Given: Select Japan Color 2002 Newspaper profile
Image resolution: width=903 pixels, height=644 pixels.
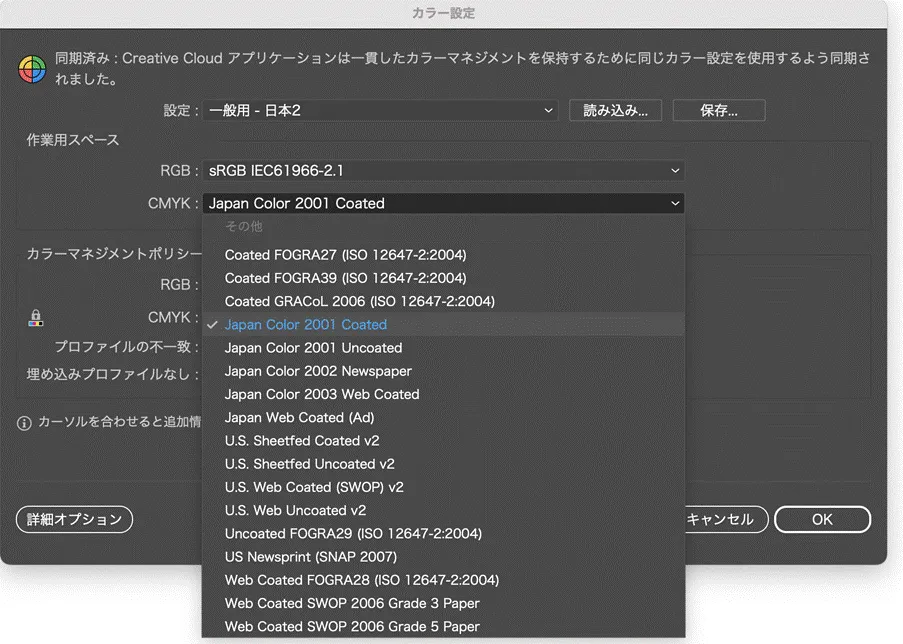Looking at the screenshot, I should 320,371.
